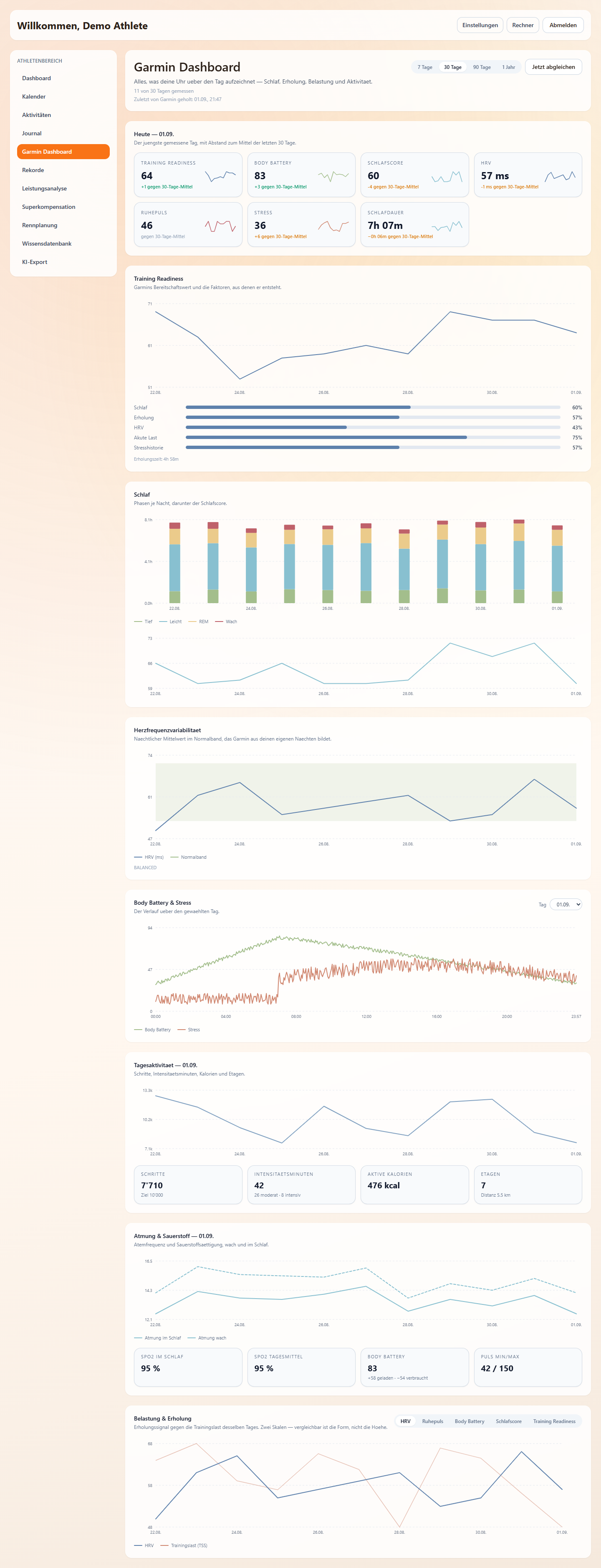
Task: Click the Abmelden button
Action: (x=563, y=25)
